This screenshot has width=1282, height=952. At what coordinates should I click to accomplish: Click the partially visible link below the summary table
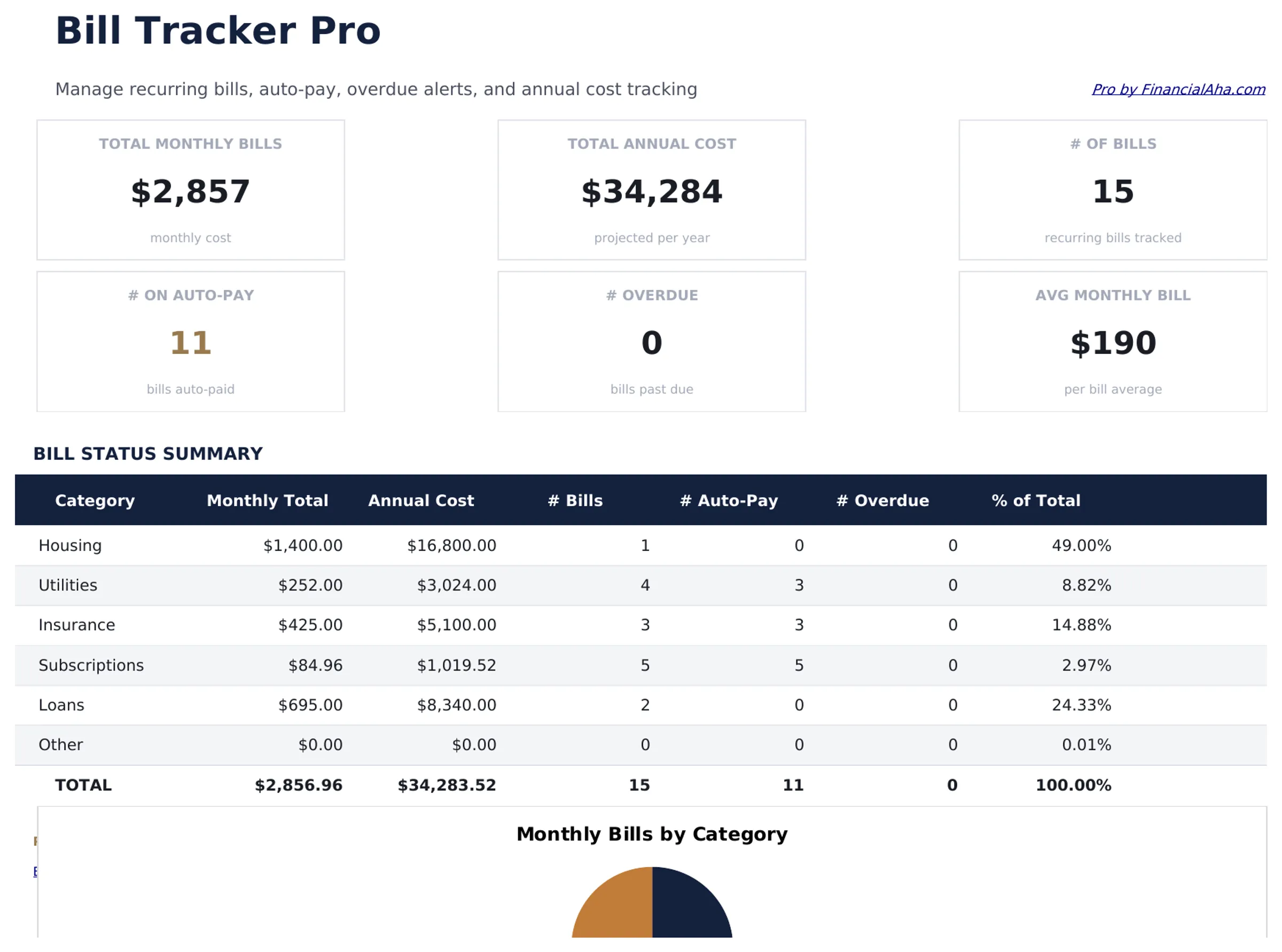click(x=36, y=871)
